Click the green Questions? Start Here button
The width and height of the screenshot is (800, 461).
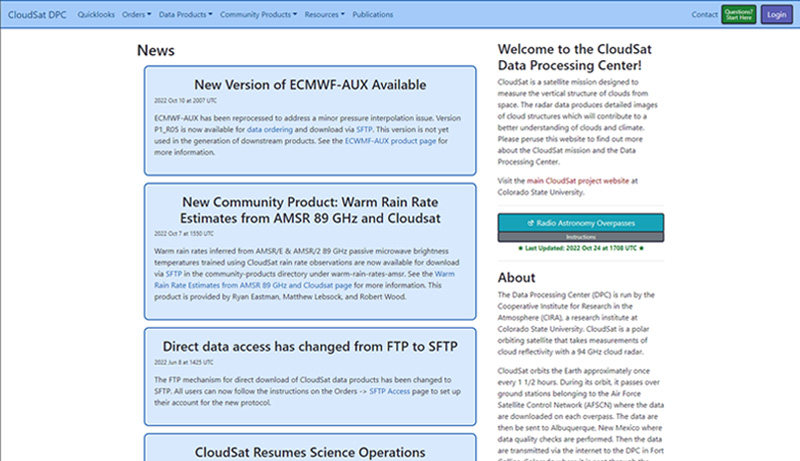click(x=739, y=14)
